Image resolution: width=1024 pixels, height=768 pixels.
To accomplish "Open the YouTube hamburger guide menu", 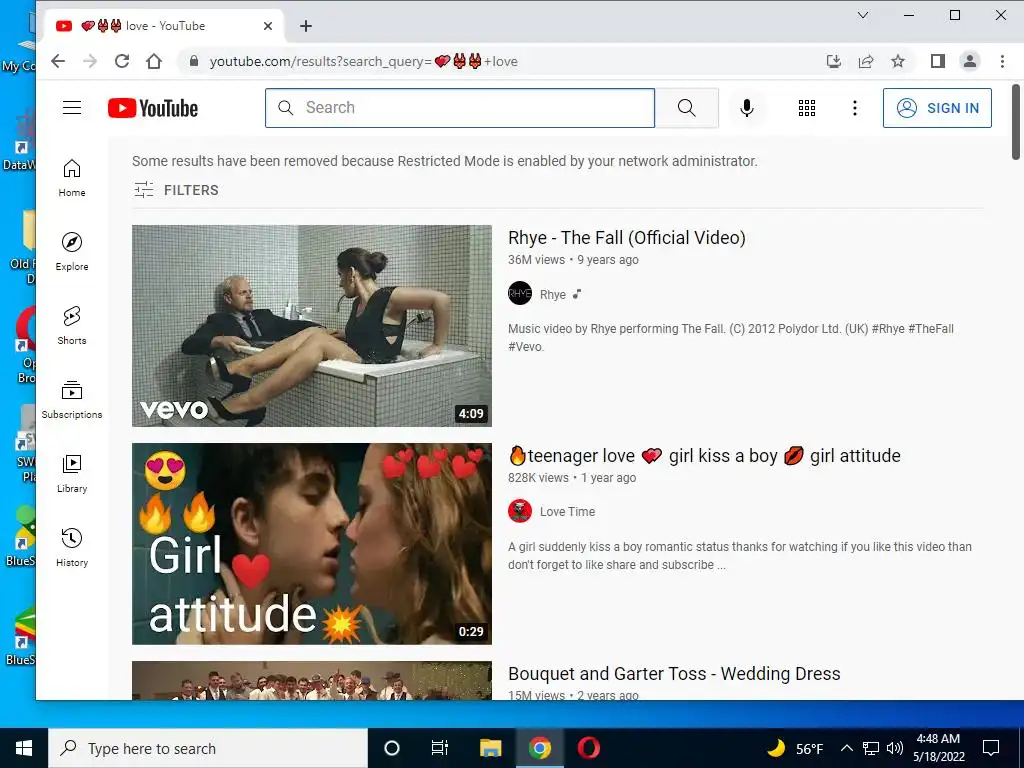I will coord(72,108).
